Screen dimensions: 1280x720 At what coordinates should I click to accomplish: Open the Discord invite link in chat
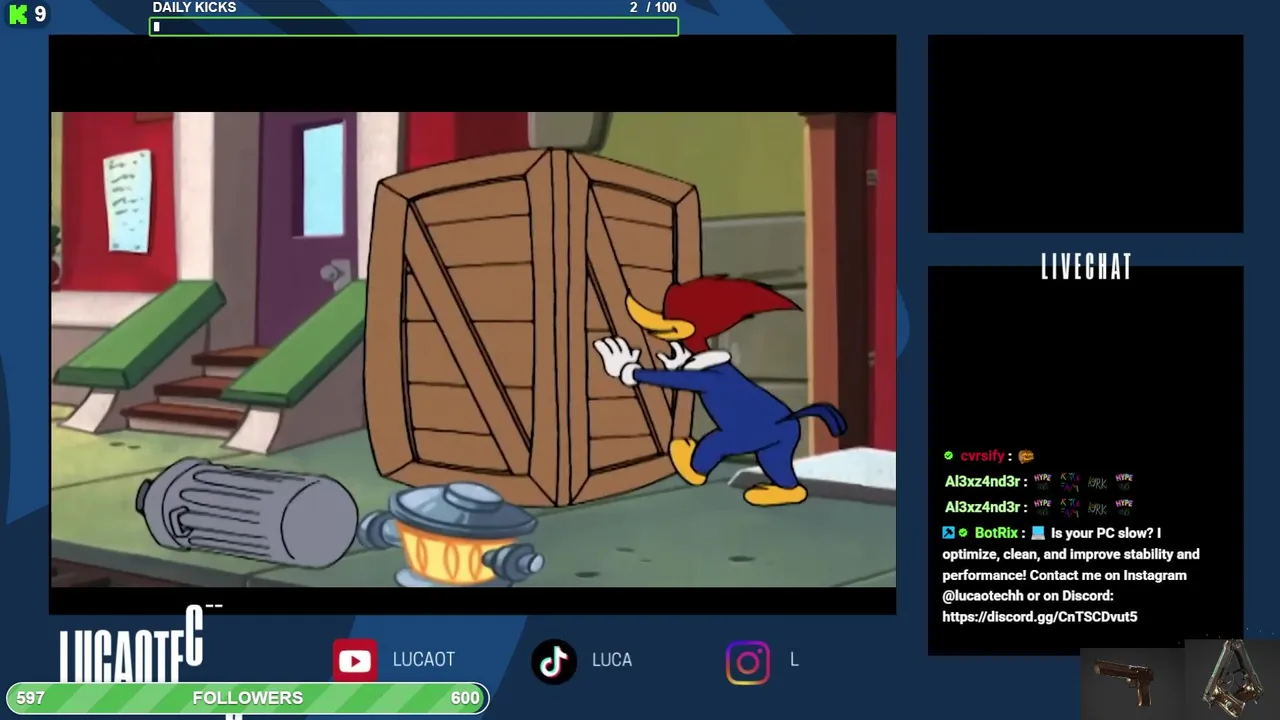(x=1040, y=617)
